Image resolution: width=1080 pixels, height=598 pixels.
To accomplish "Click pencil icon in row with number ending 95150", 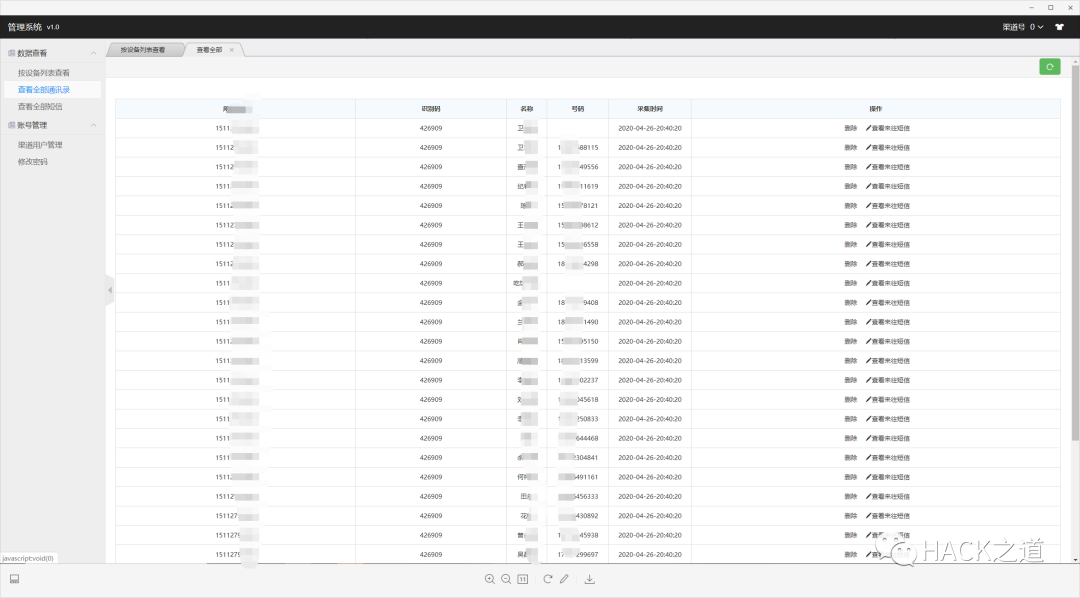I will (869, 341).
